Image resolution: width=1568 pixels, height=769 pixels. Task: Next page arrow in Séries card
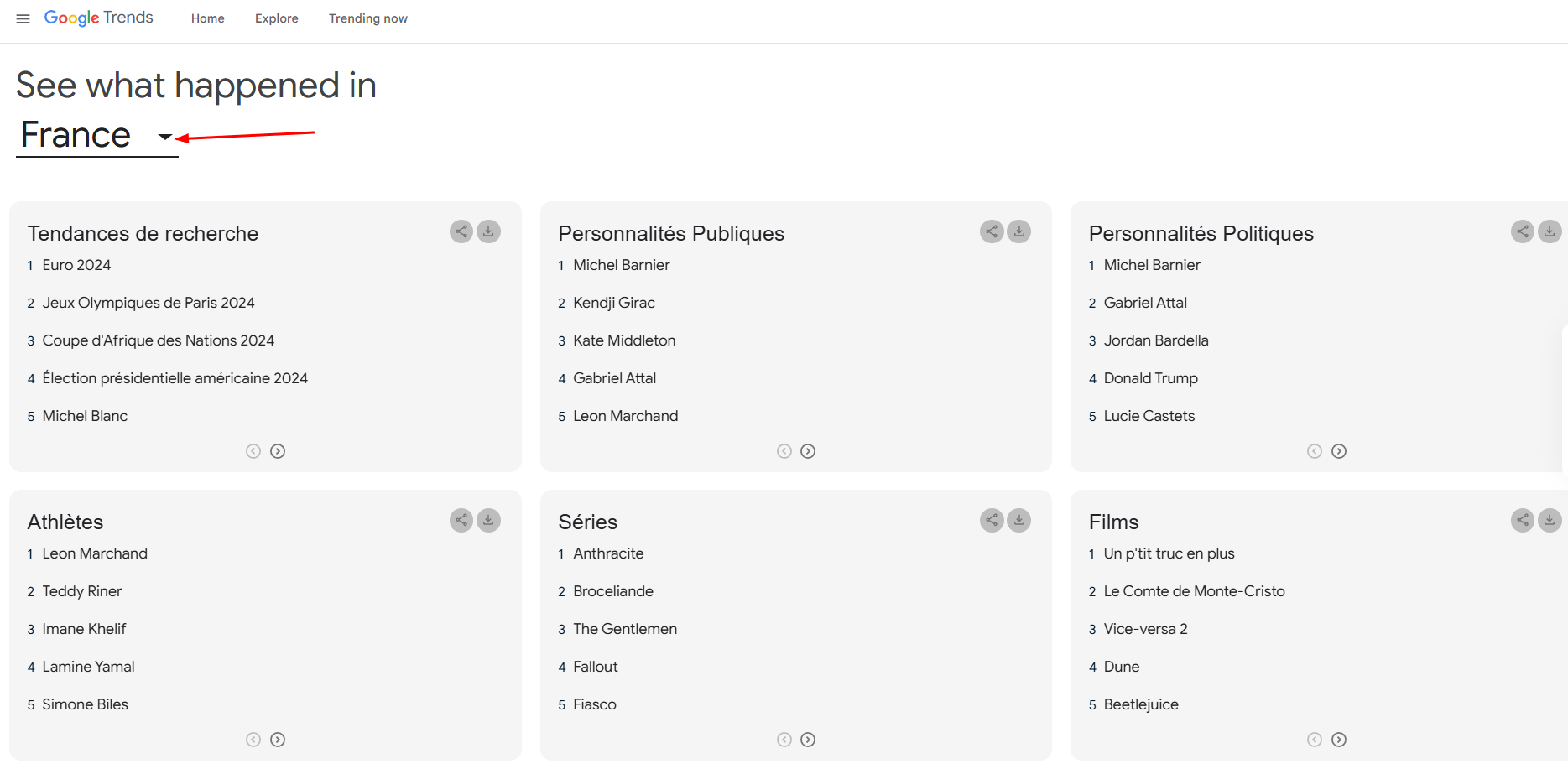click(x=808, y=740)
